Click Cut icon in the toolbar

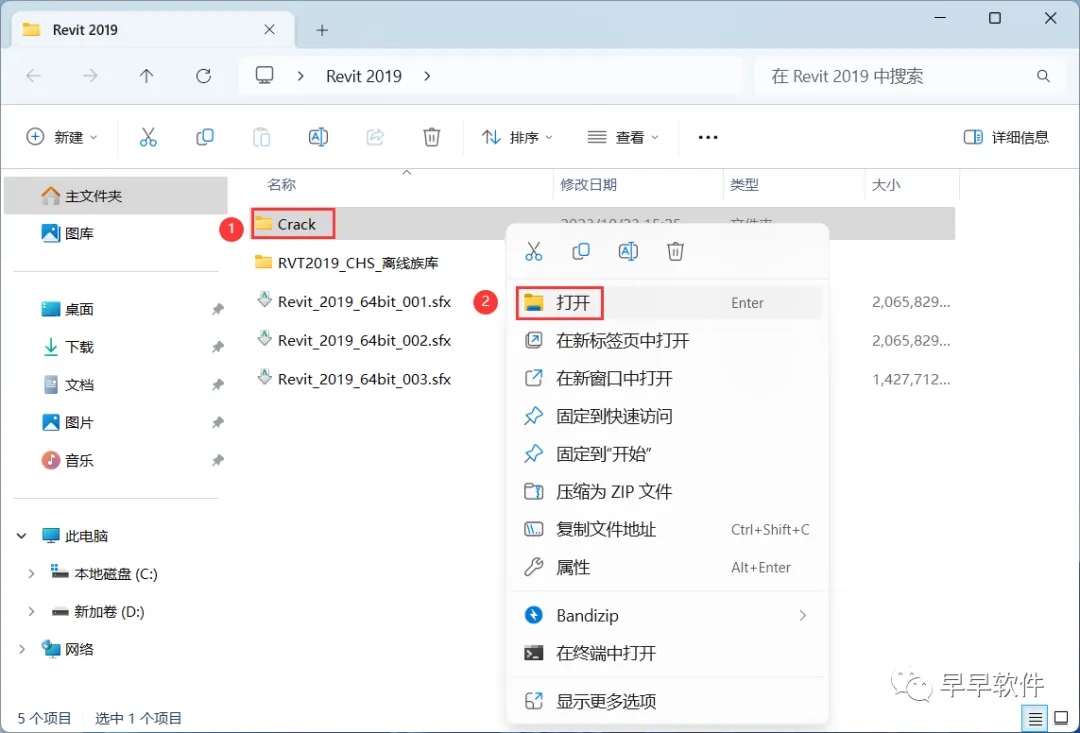pos(148,137)
